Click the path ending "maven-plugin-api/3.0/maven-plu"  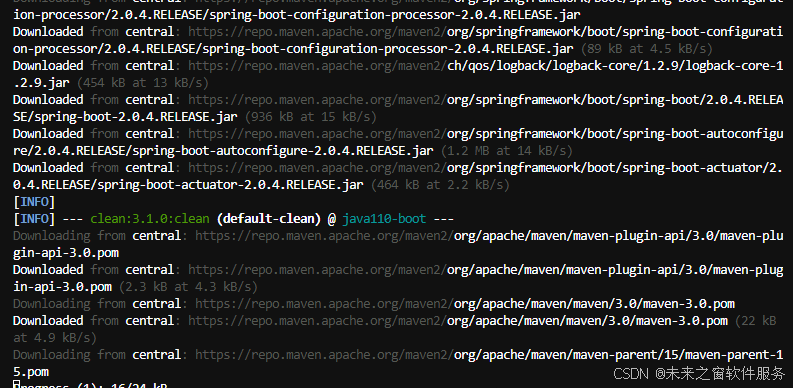[x=619, y=236]
